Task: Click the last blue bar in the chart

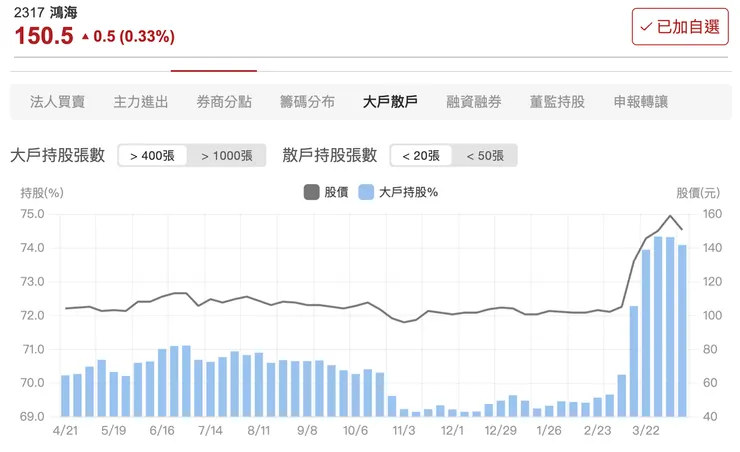Action: pos(682,330)
